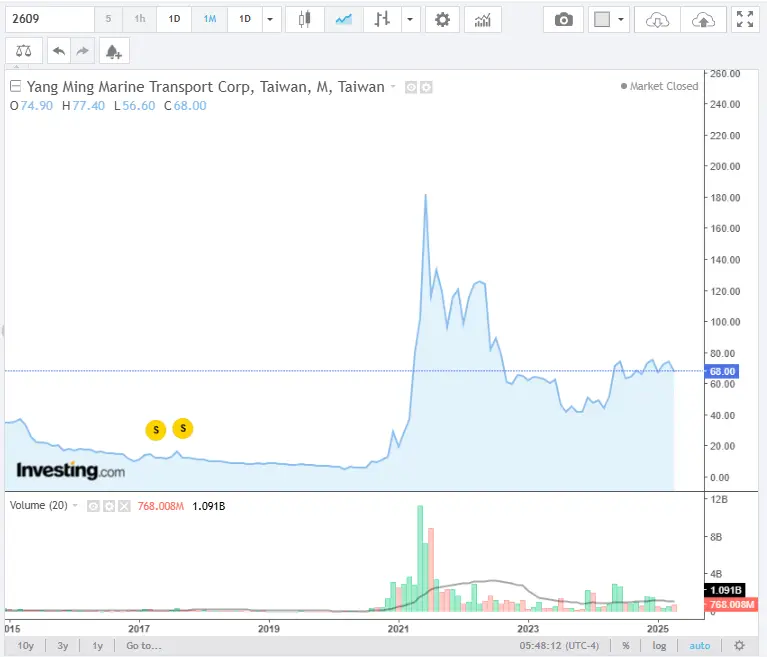Open the indicators menu icon
767x657 pixels.
tap(482, 20)
